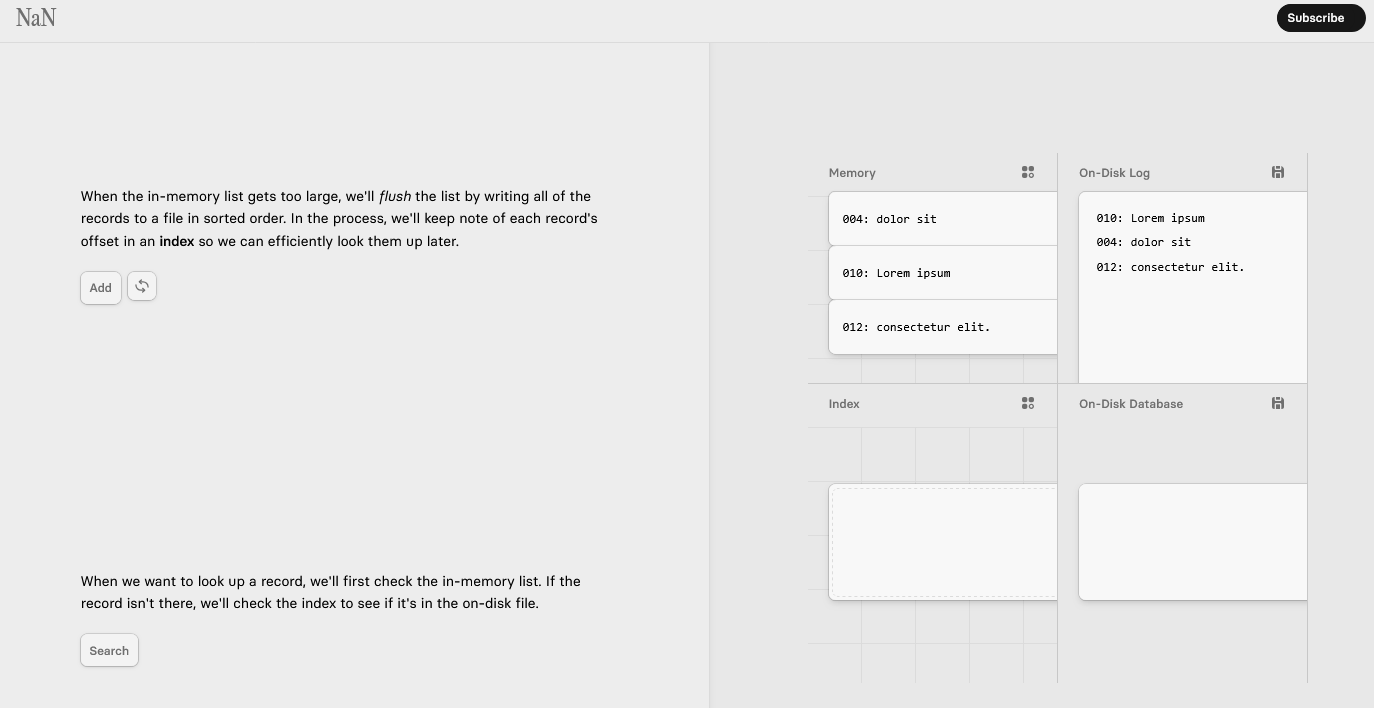This screenshot has height=708, width=1374.
Task: Click the NaN logo in the header
Action: pos(36,18)
